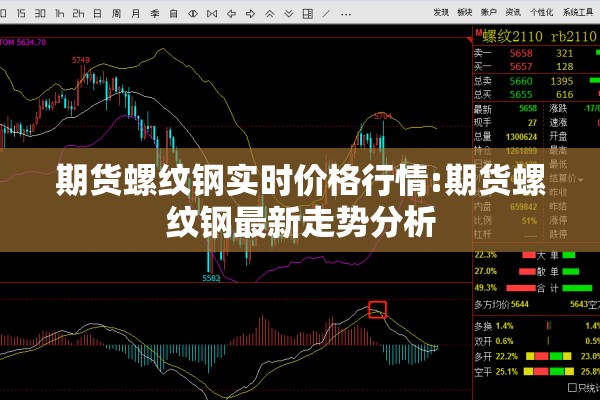
Task: Click the double up chevron icon
Action: (269, 14)
